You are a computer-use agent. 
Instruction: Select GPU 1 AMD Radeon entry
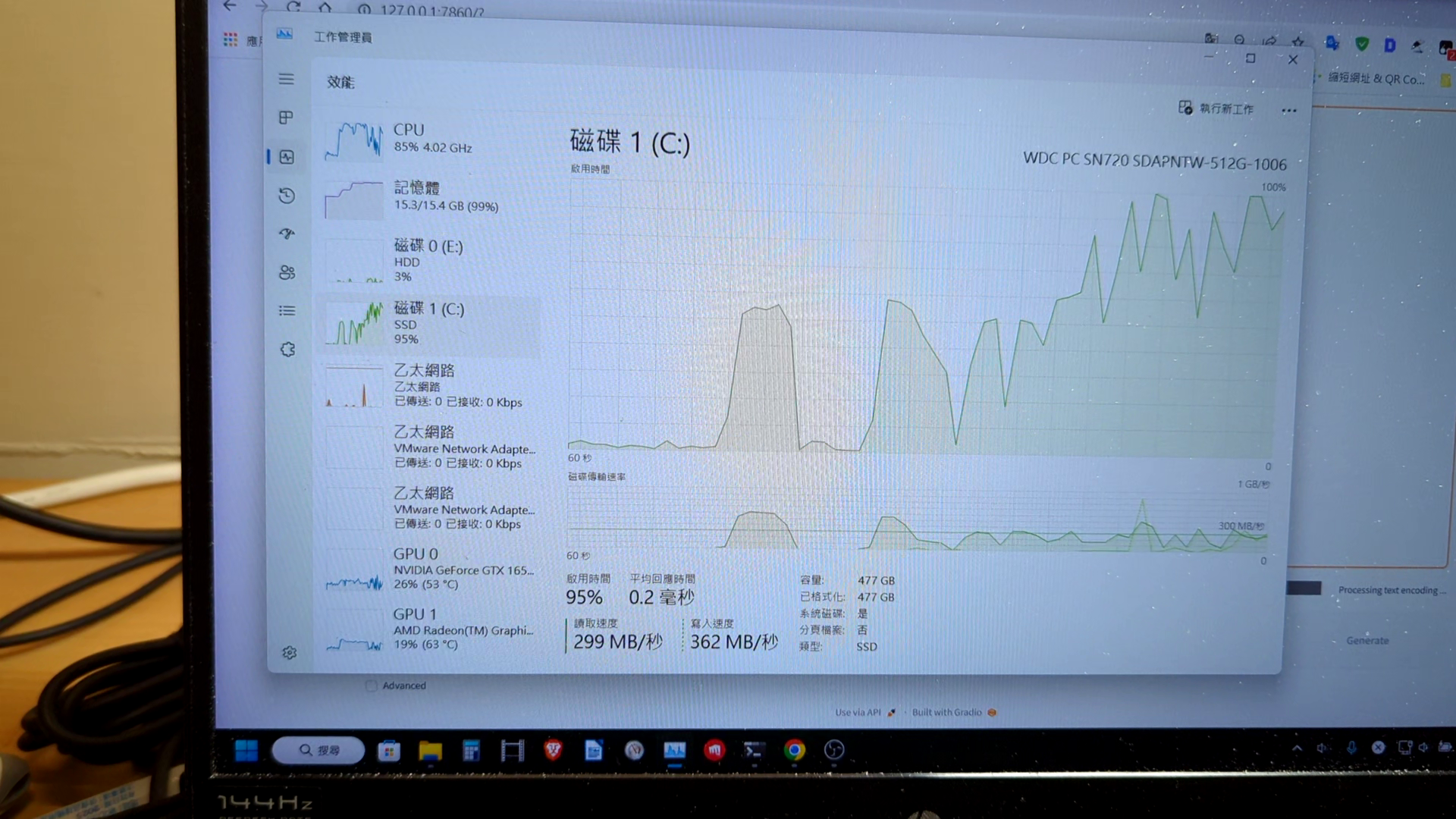coord(428,629)
